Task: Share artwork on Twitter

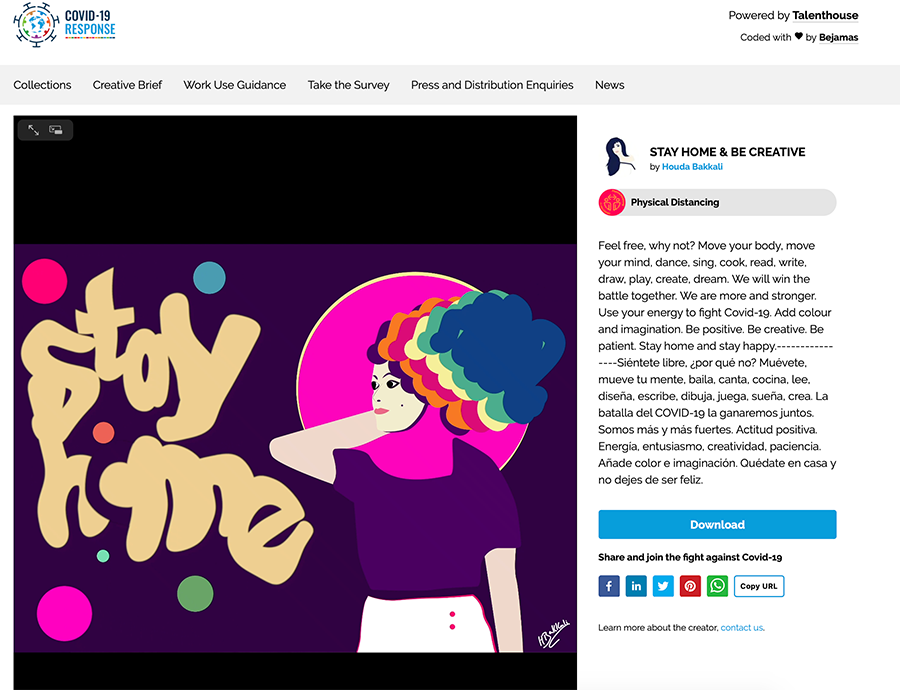Action: 663,586
